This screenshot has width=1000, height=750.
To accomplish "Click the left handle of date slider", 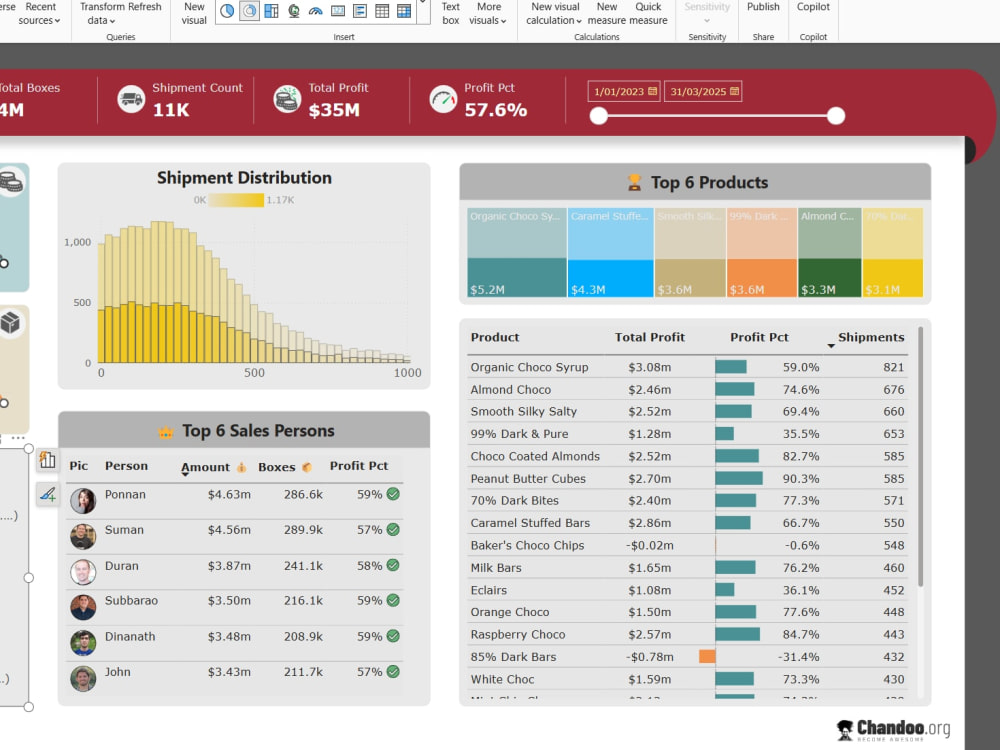I will (598, 115).
